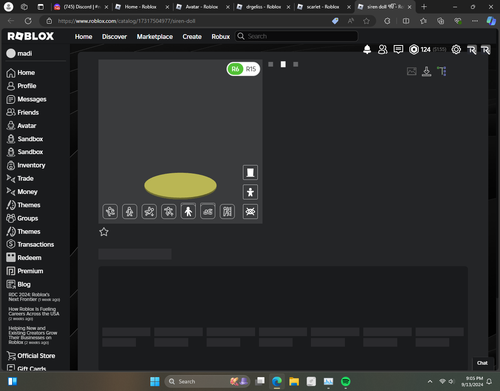
Task: Click the last animation row icon with bars
Action: click(x=227, y=211)
